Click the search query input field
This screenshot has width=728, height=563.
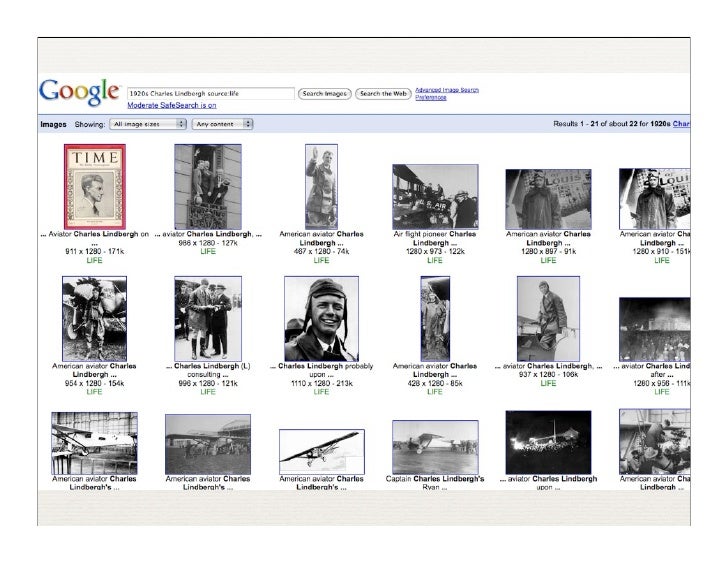click(211, 93)
